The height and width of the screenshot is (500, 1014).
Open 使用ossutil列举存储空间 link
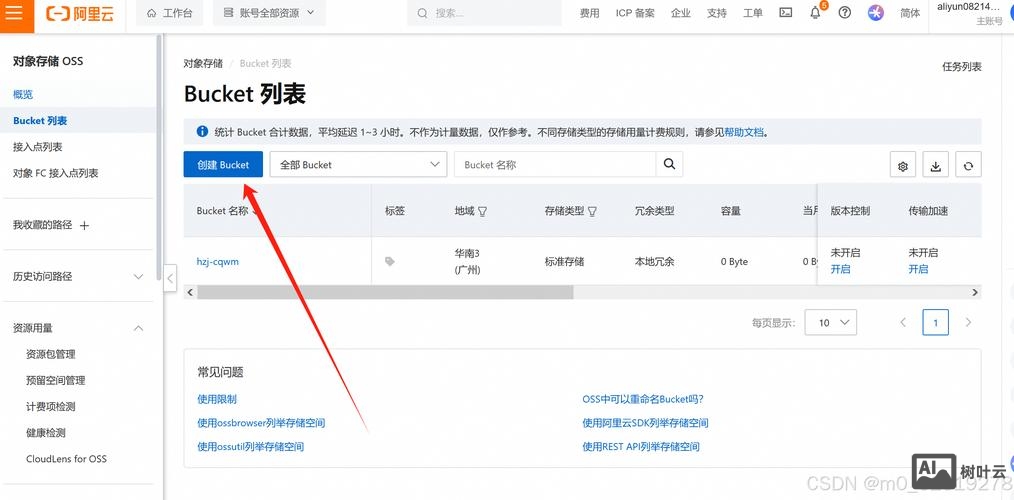250,446
